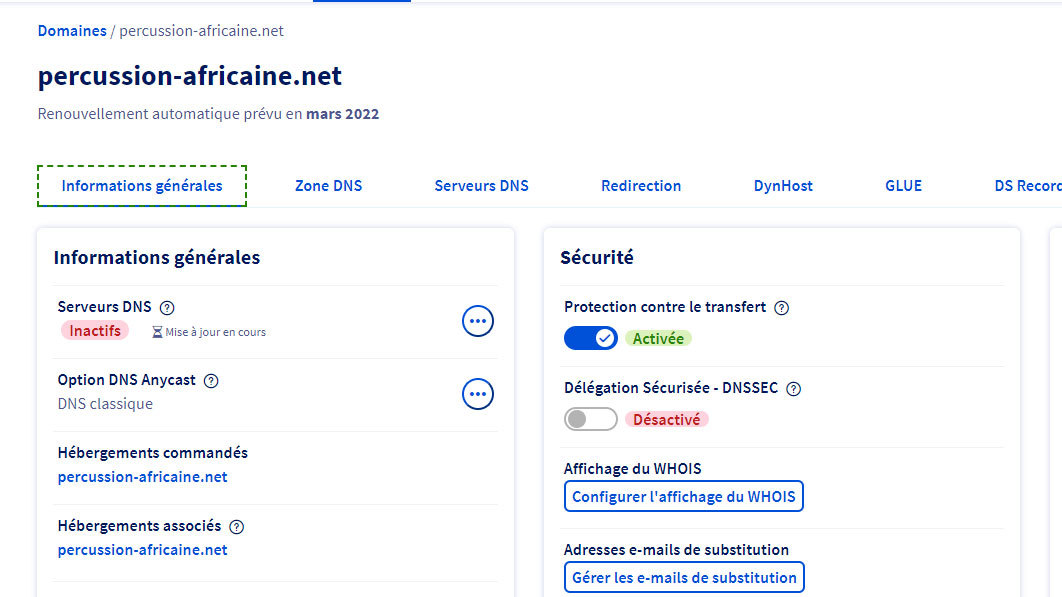Click help icon next to Serveurs DNS
This screenshot has width=1062, height=597.
tap(167, 308)
